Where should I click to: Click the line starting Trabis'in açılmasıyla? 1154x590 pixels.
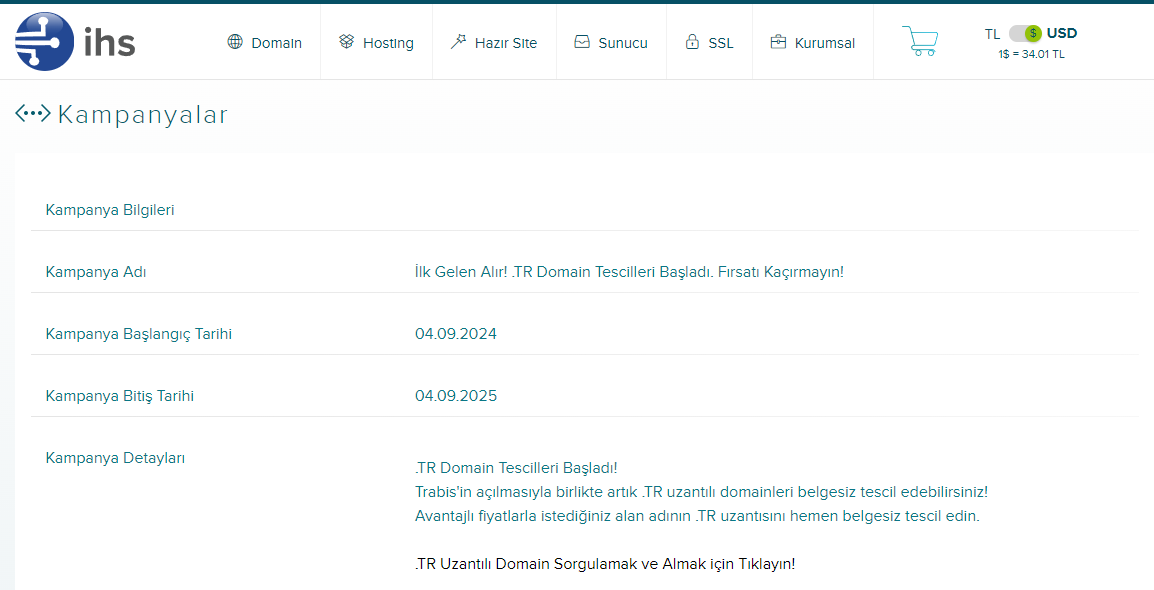[x=701, y=491]
